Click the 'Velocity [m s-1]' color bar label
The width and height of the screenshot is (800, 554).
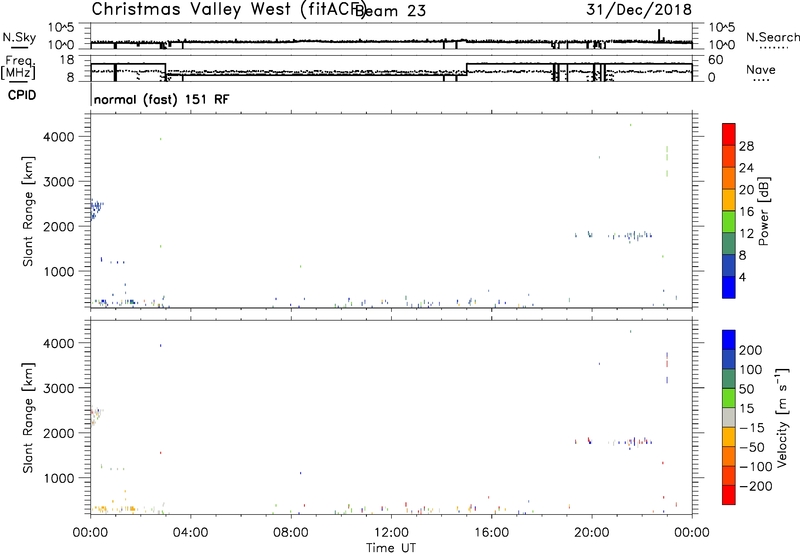pyautogui.click(x=781, y=417)
